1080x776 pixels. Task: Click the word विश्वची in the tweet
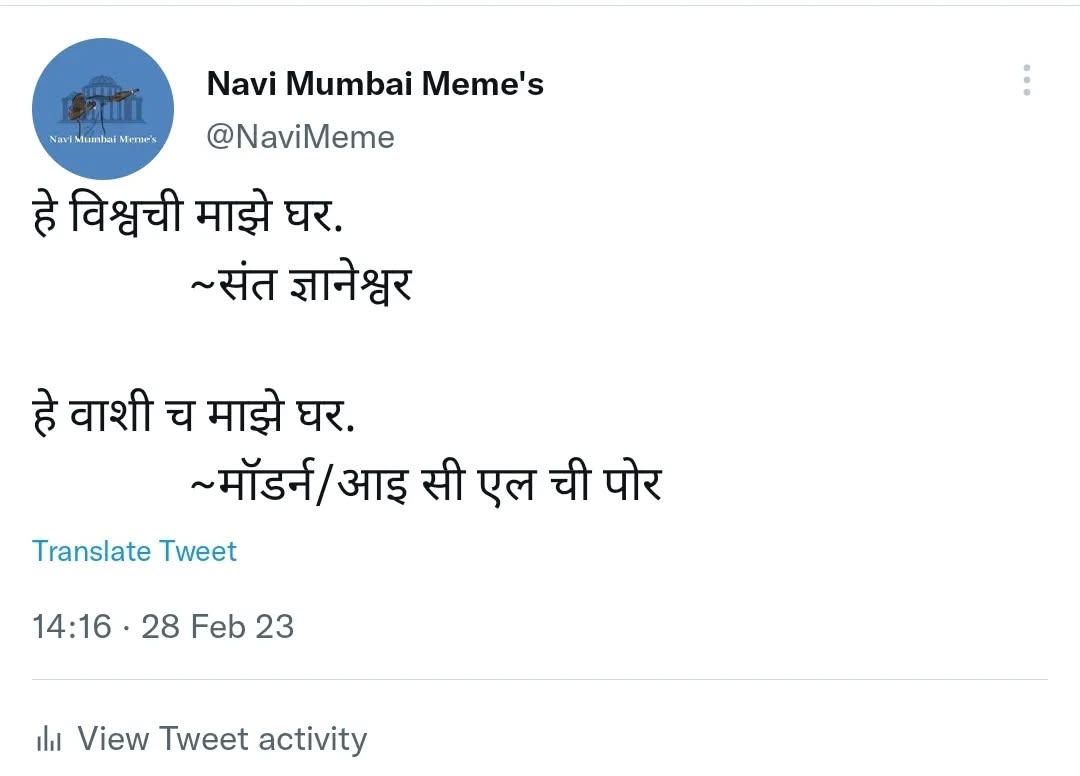click(x=126, y=217)
